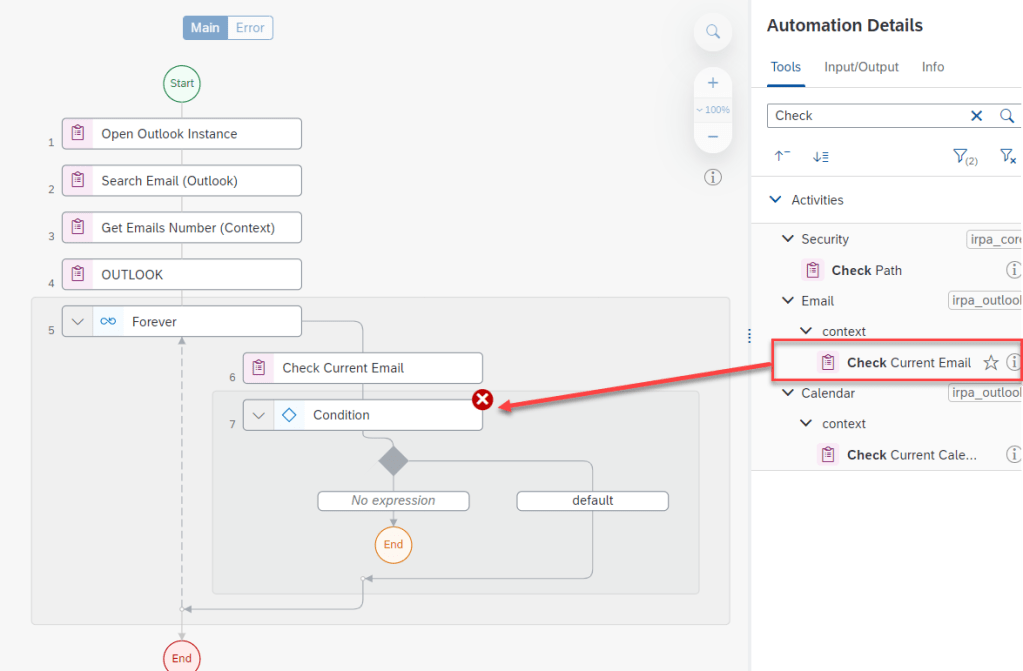Image resolution: width=1023 pixels, height=671 pixels.
Task: Star the Check Current Email activity
Action: point(990,363)
